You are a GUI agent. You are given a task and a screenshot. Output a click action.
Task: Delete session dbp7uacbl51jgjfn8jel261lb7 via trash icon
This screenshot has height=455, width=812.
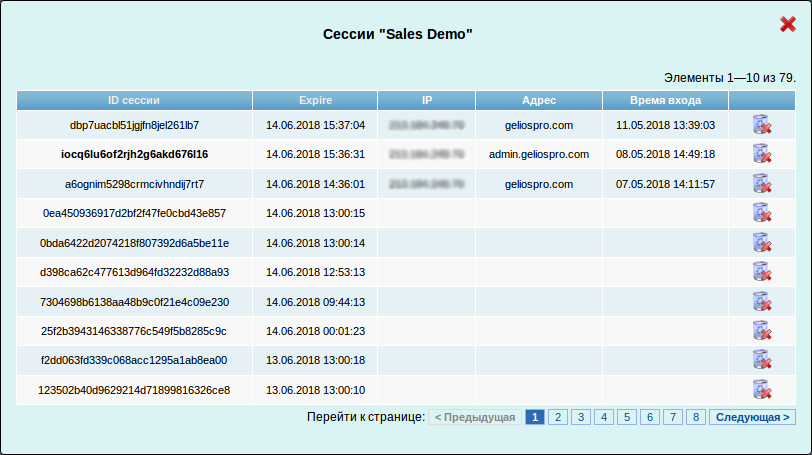pos(761,125)
